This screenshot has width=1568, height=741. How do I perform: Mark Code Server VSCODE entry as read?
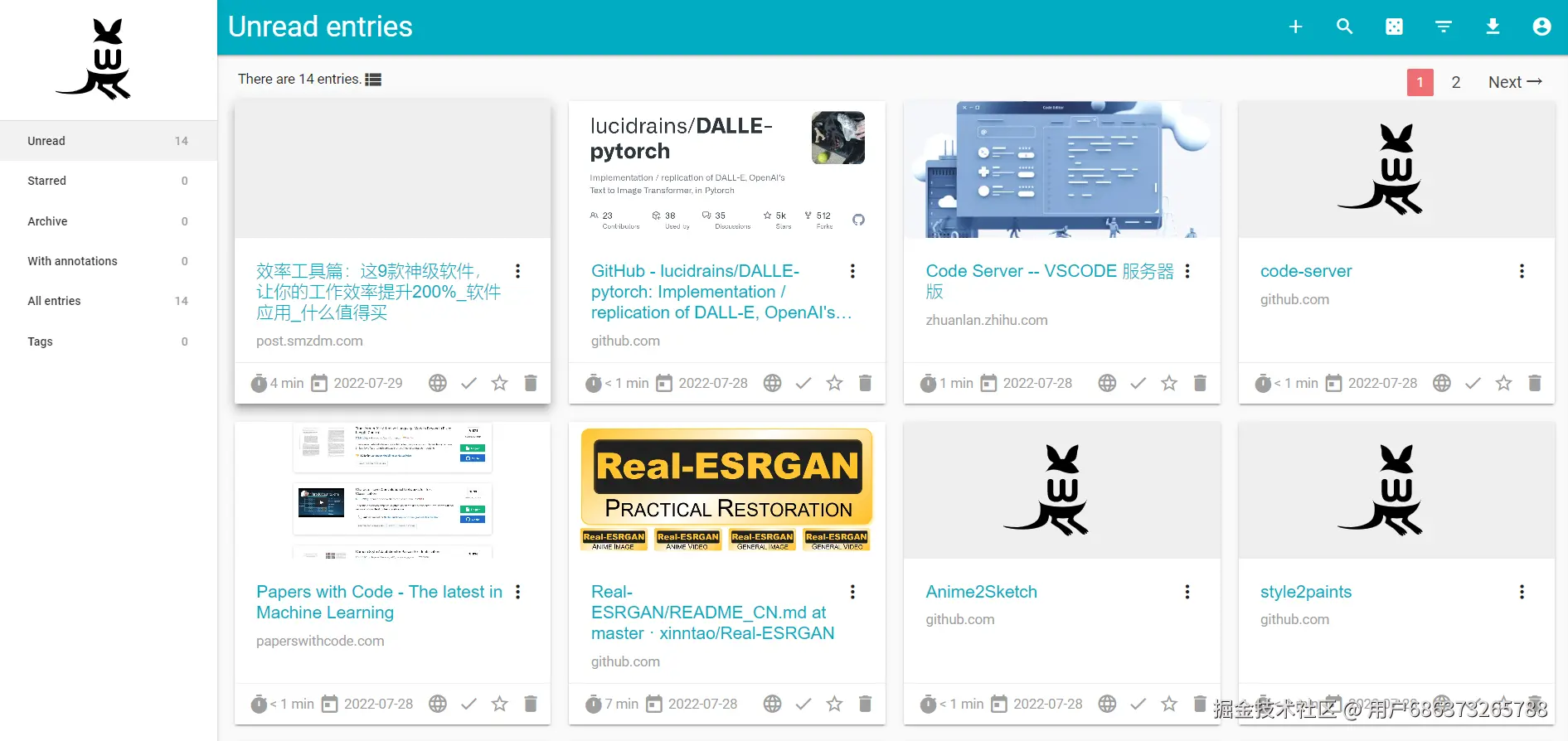[1138, 383]
